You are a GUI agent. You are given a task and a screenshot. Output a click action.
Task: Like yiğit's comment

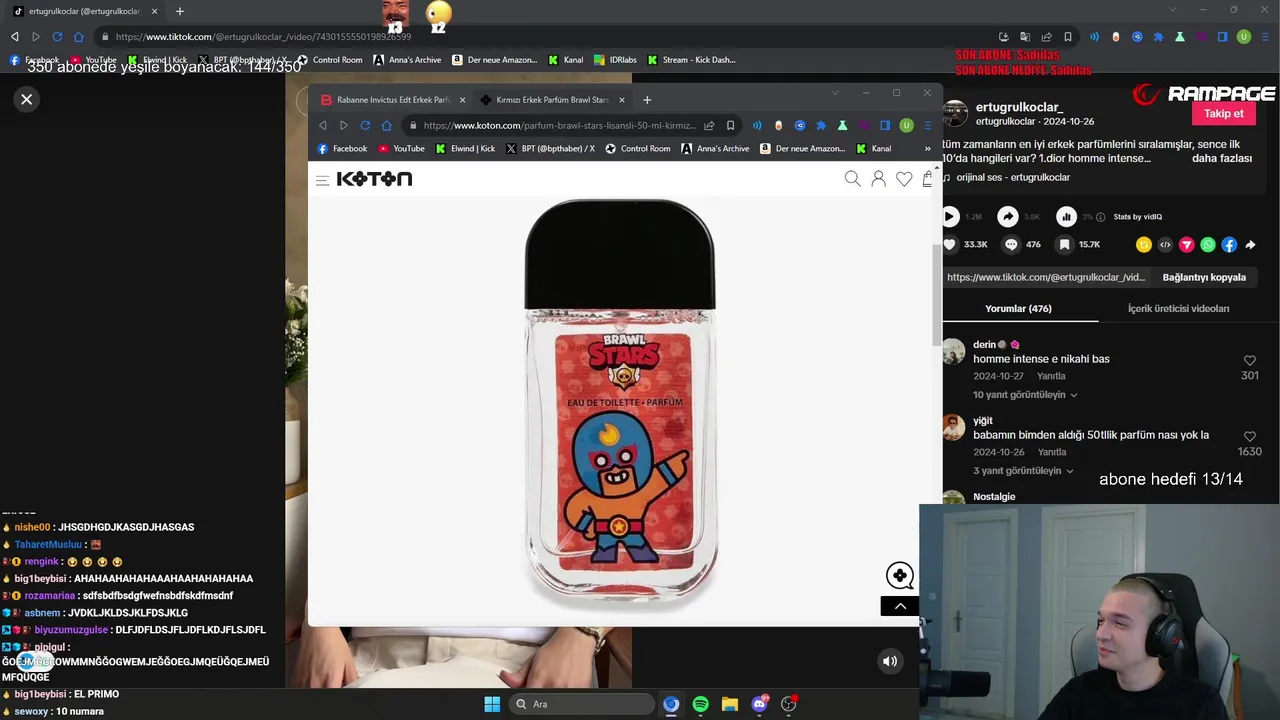tap(1249, 437)
